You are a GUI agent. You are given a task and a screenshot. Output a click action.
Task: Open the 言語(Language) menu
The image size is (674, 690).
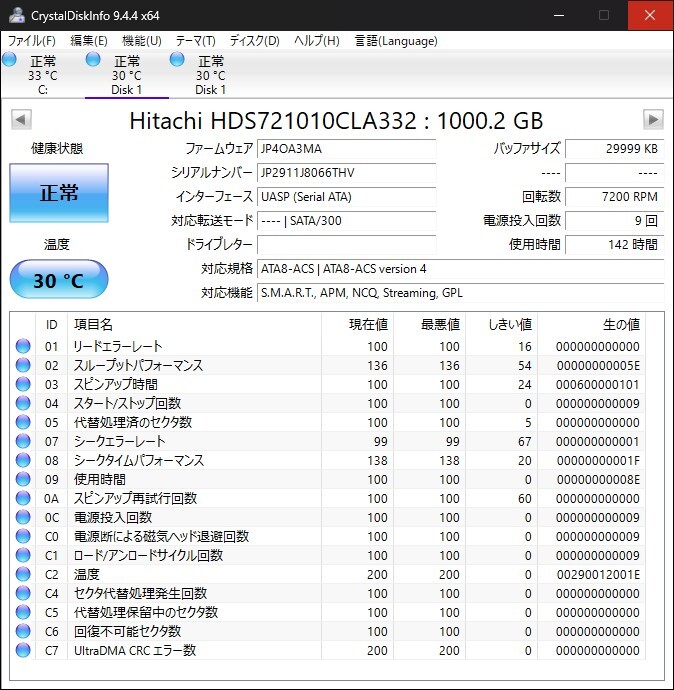tap(396, 41)
